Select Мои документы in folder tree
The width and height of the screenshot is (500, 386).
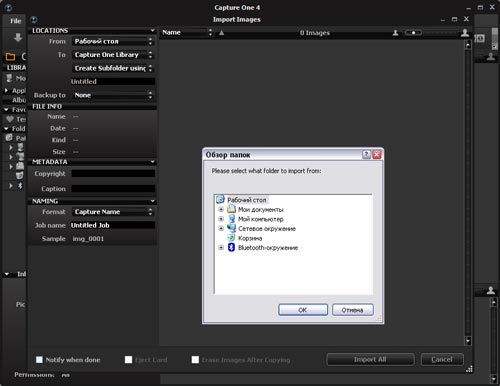261,210
